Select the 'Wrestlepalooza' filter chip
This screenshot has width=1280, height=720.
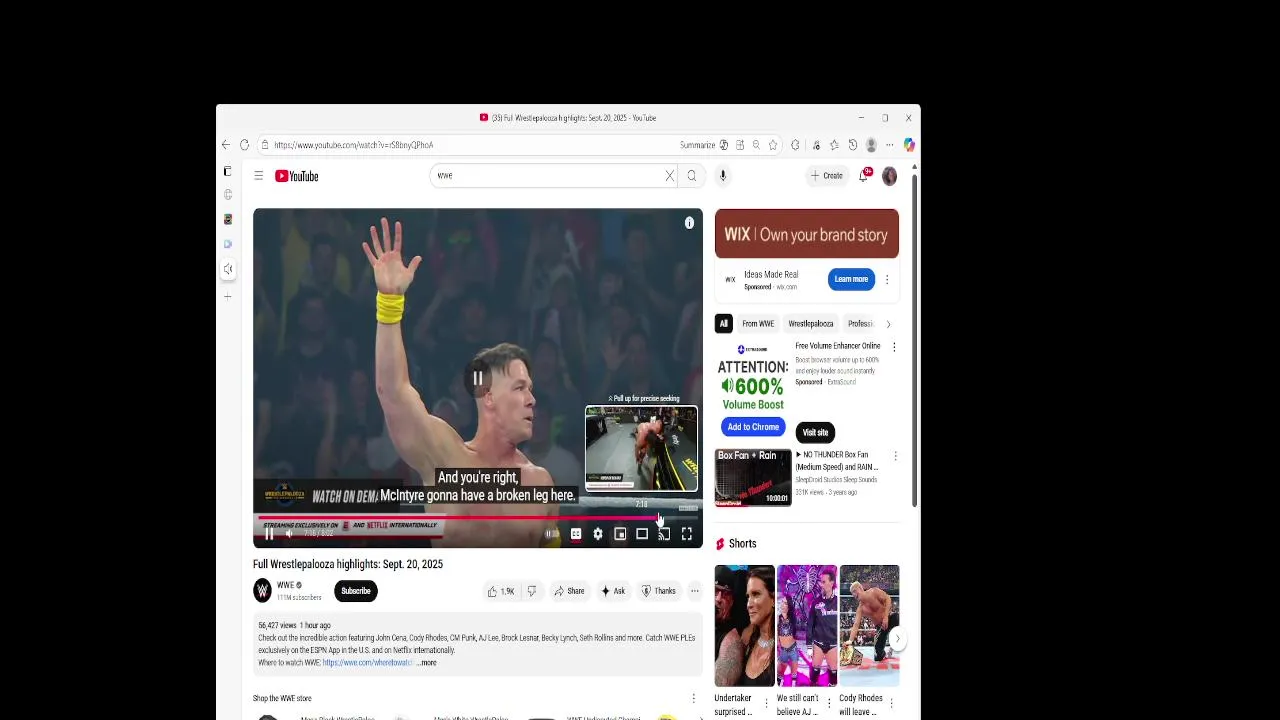coord(811,324)
